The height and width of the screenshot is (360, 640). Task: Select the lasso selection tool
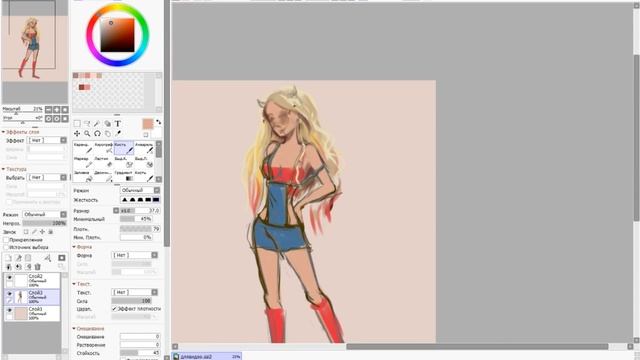87,123
